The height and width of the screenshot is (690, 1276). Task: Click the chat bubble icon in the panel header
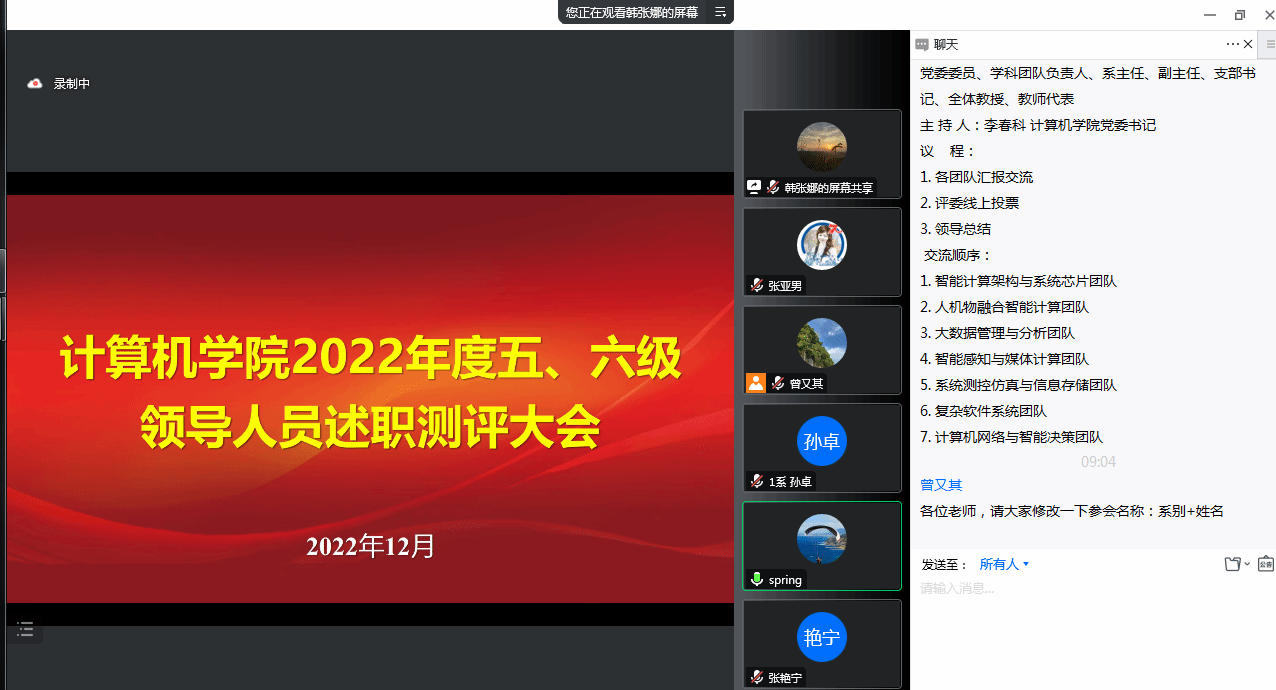[x=921, y=45]
